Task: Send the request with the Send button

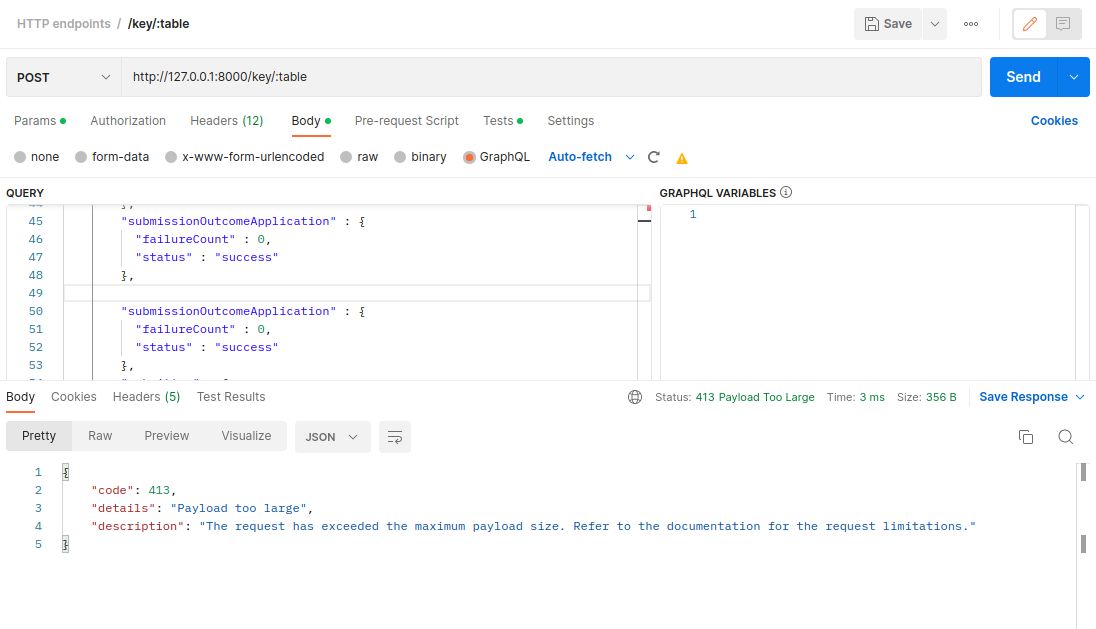Action: 1023,77
